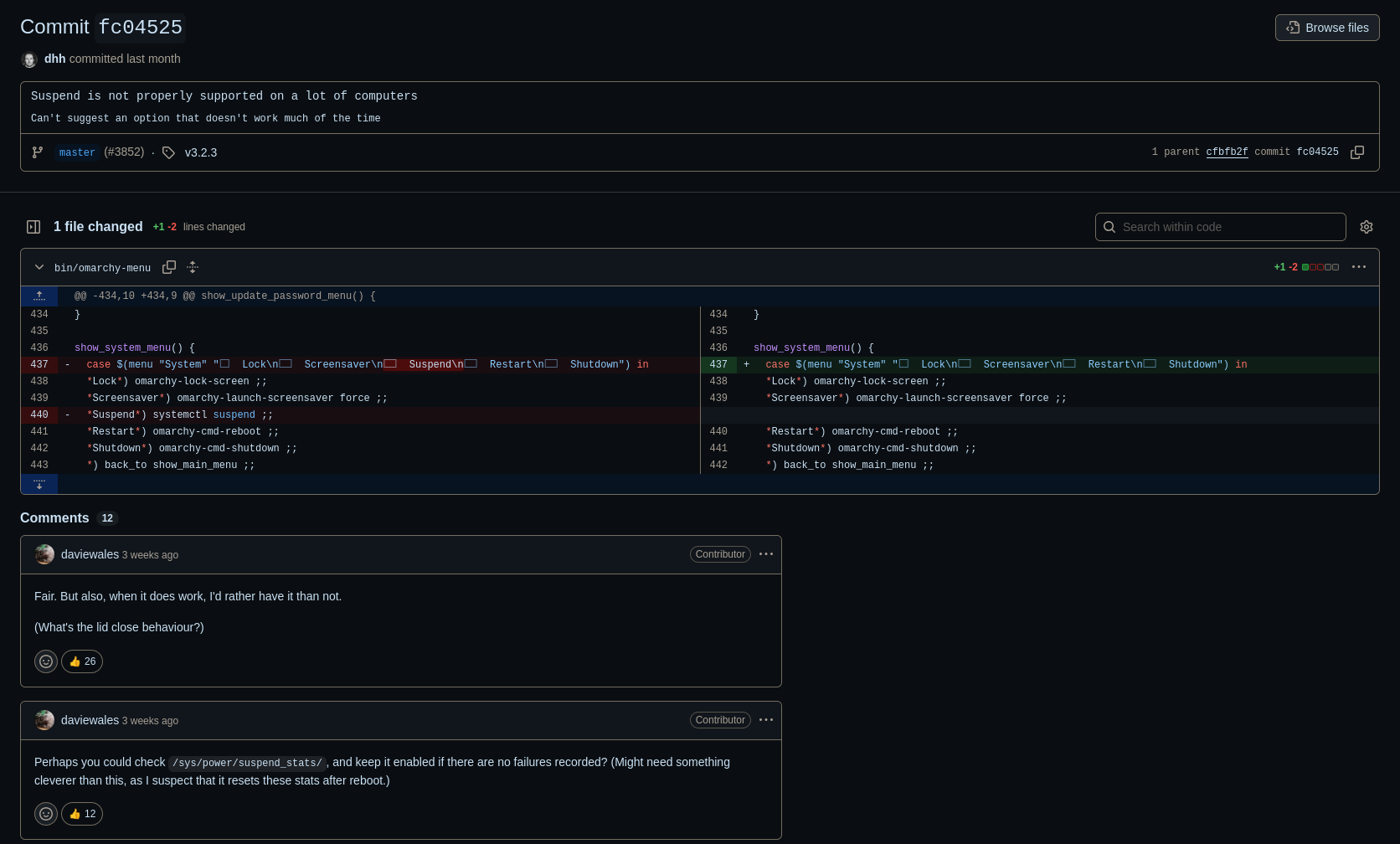Viewport: 1400px width, 844px height.
Task: Toggle thumbs up reaction with 26 votes
Action: [x=82, y=661]
